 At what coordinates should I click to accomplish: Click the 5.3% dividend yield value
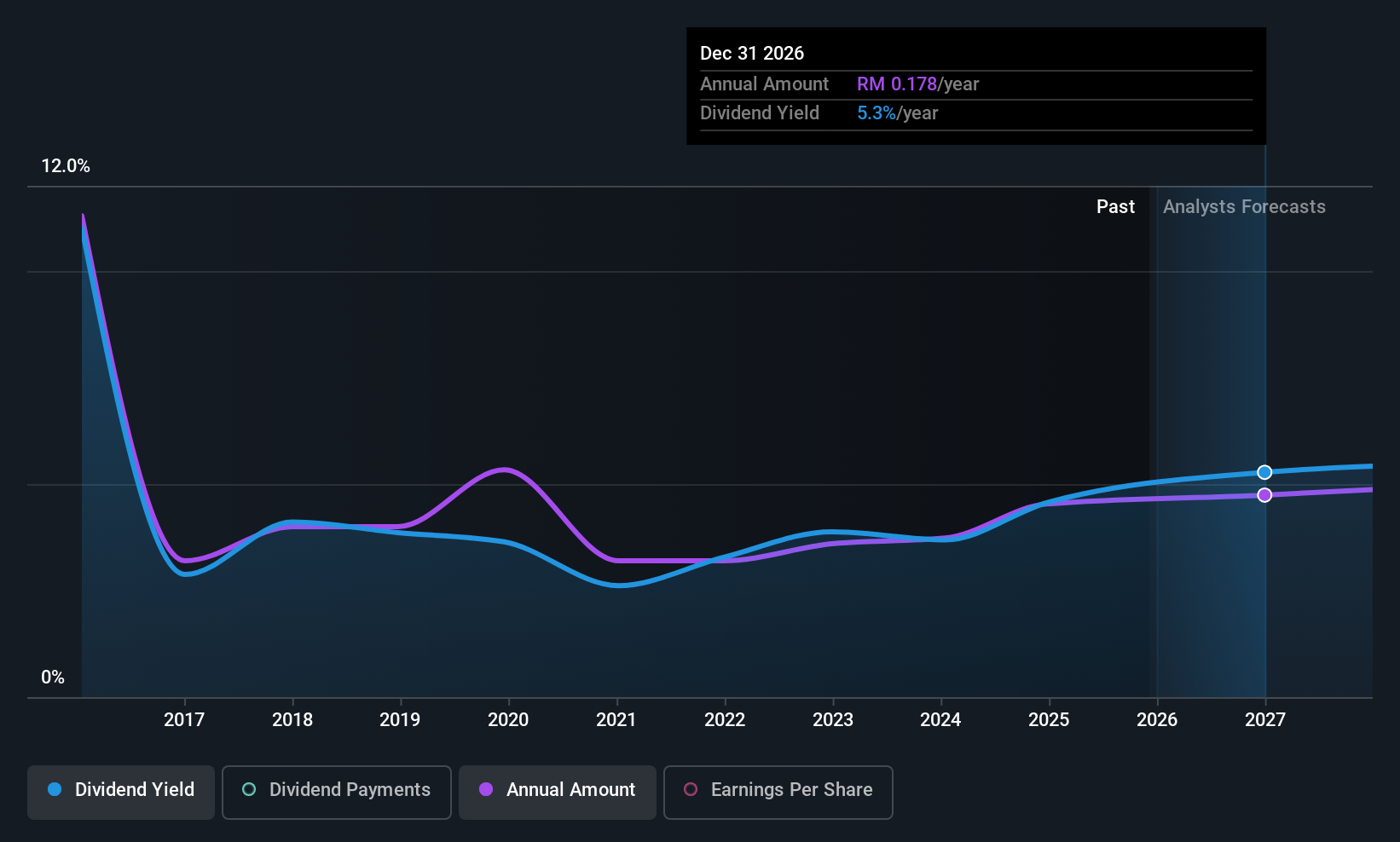tap(876, 113)
